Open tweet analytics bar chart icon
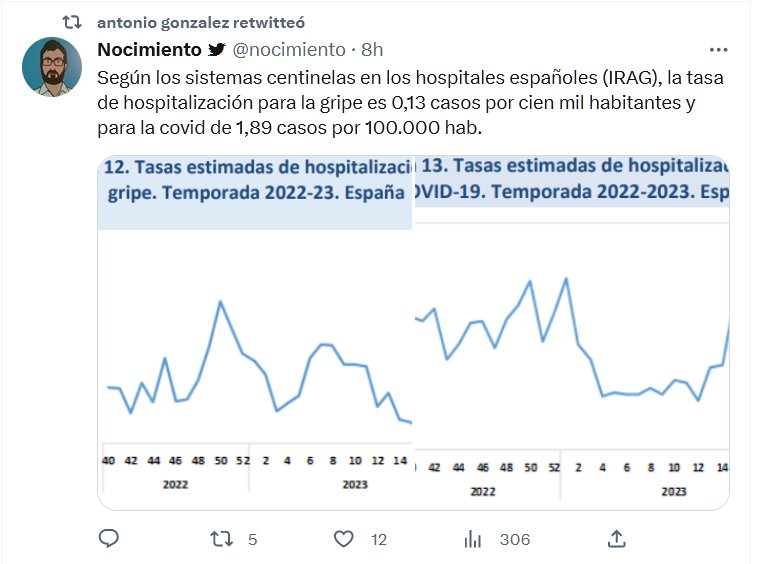770x564 pixels. tap(473, 539)
